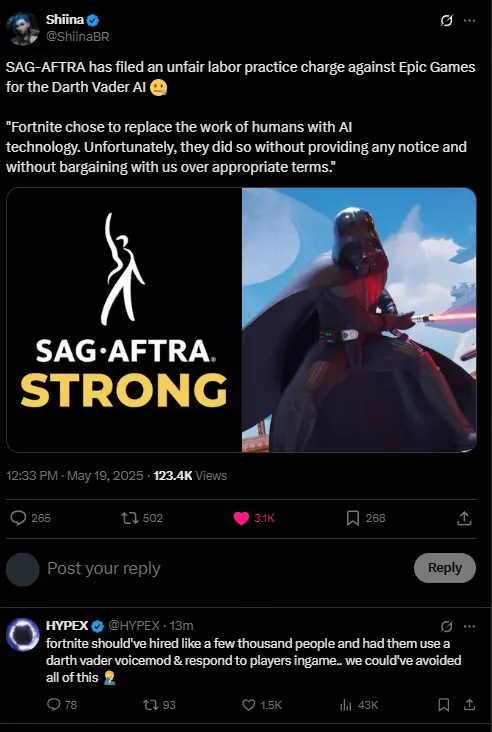The height and width of the screenshot is (732, 492).
Task: Open the three-dot menu on Shiina's post
Action: [469, 21]
